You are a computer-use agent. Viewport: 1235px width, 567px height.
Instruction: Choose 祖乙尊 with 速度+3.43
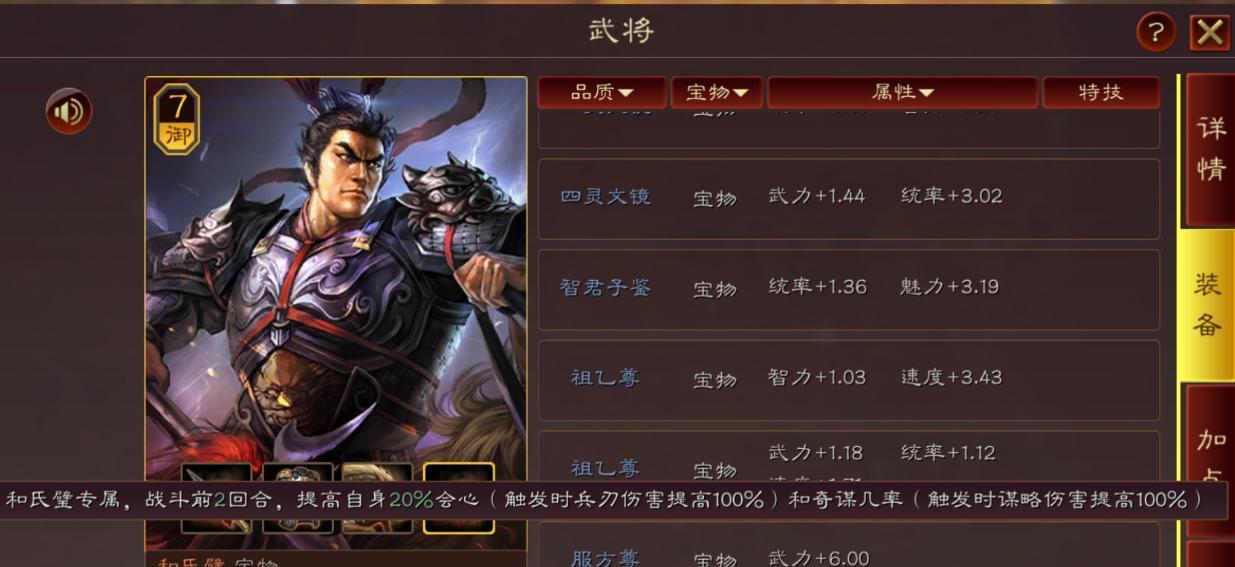tap(849, 380)
